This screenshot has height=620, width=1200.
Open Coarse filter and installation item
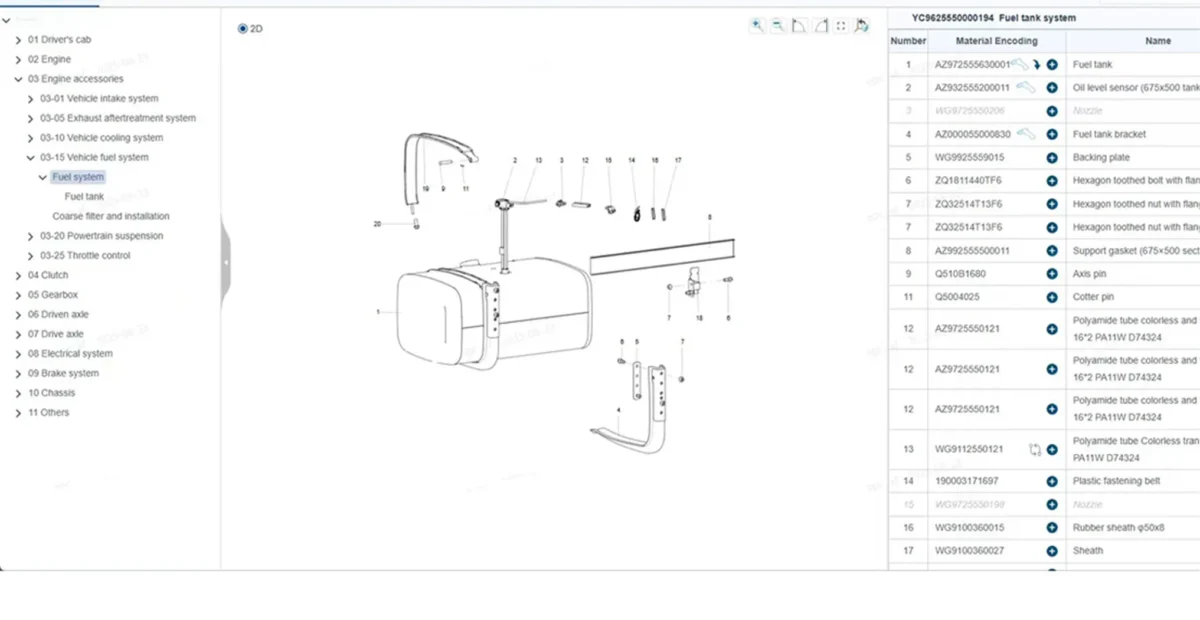coord(111,216)
